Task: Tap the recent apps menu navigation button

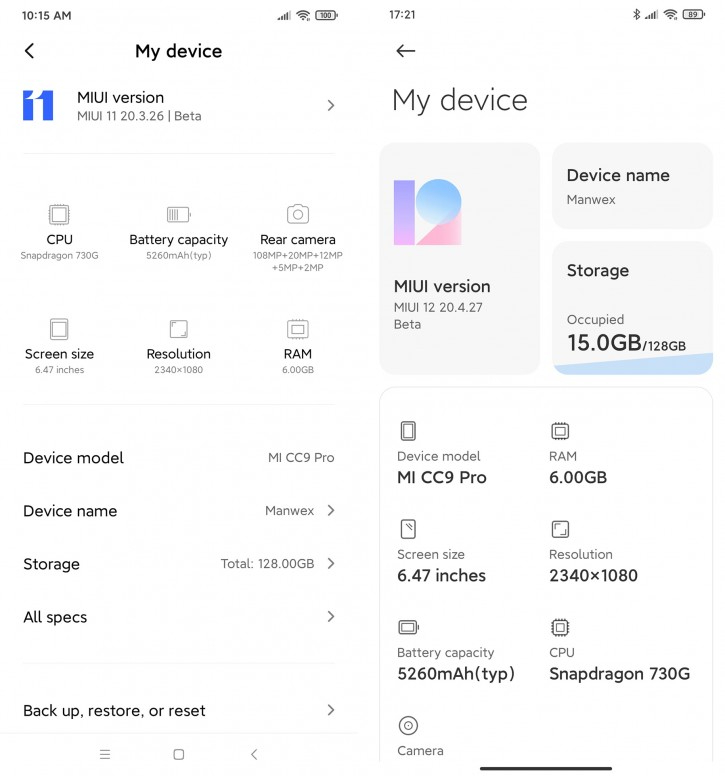Action: tap(105, 755)
